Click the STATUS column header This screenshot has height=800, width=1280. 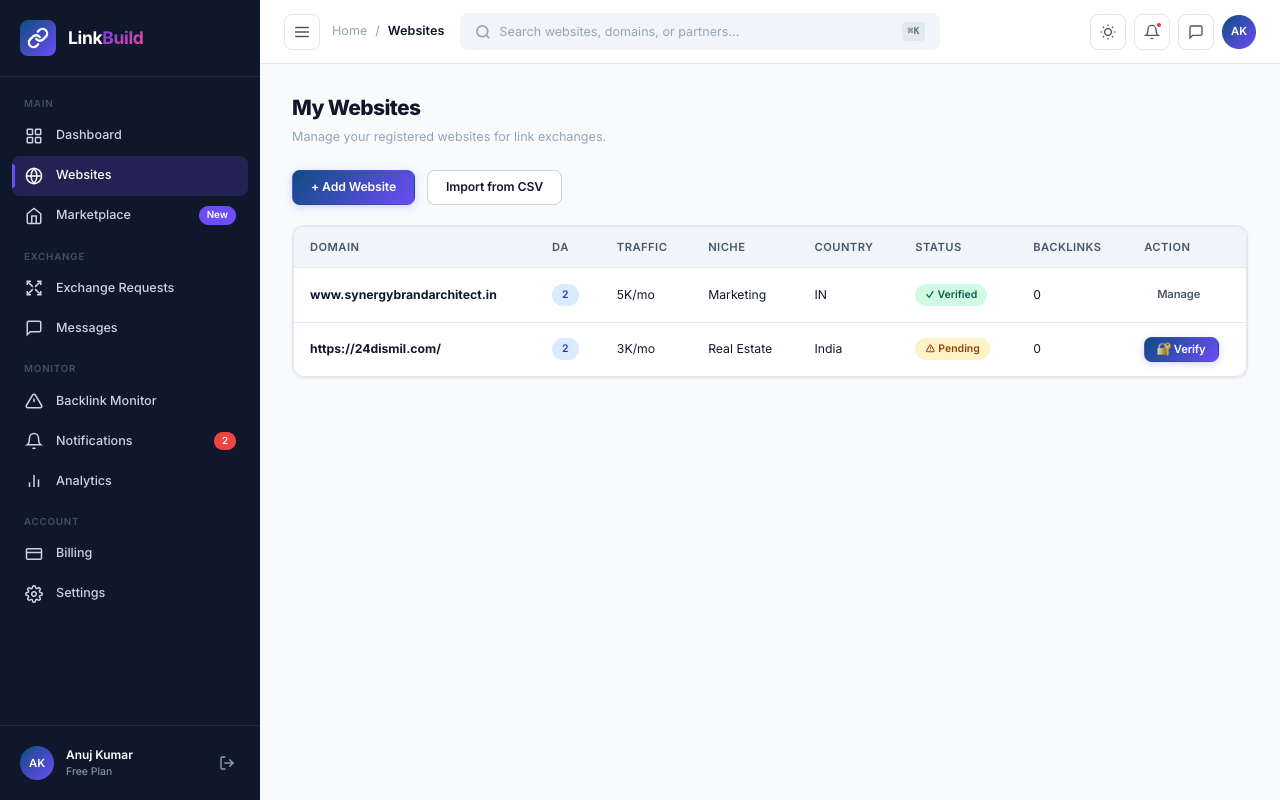(x=938, y=247)
